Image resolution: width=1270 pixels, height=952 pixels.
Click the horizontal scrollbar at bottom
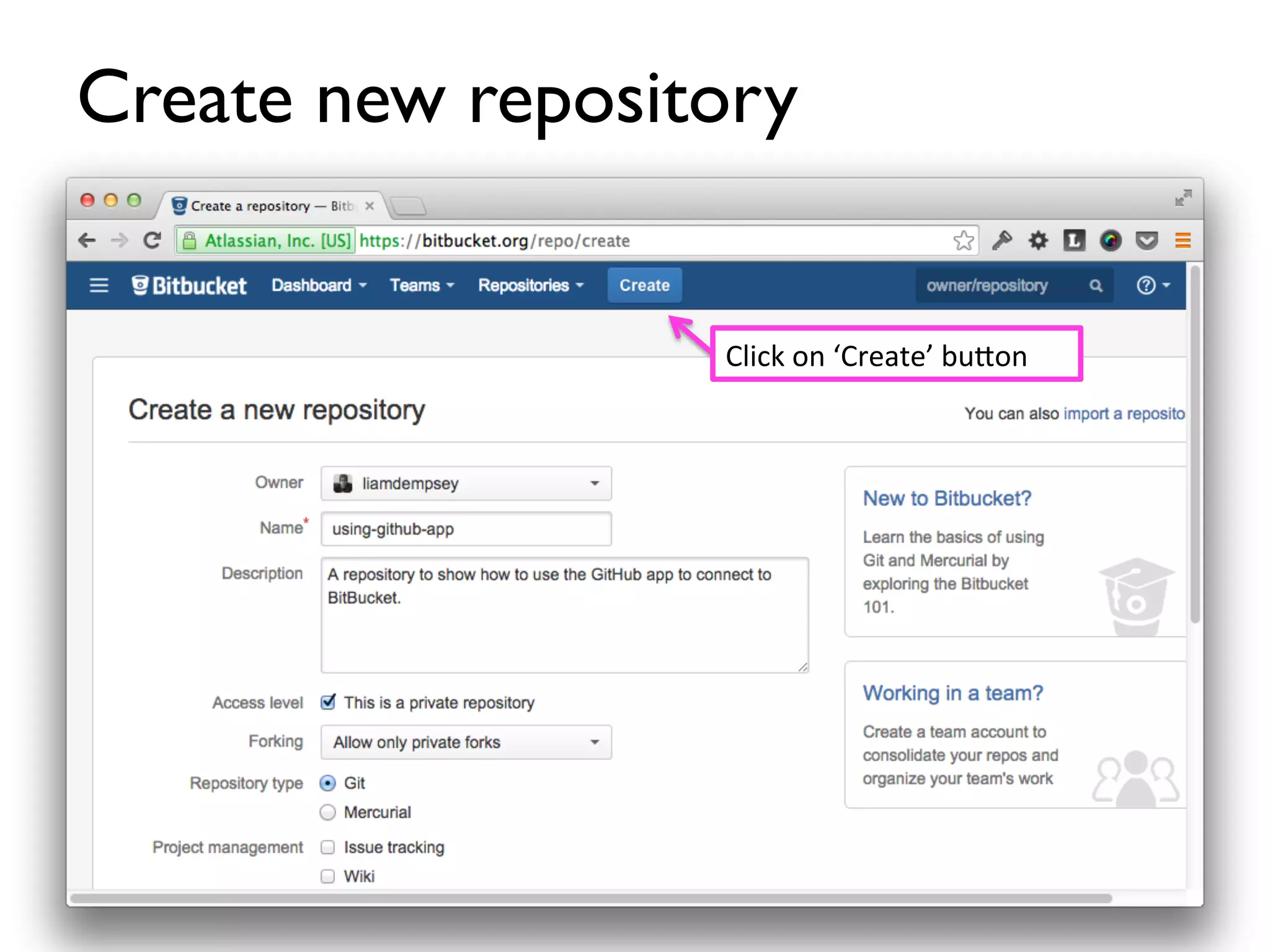(x=591, y=898)
